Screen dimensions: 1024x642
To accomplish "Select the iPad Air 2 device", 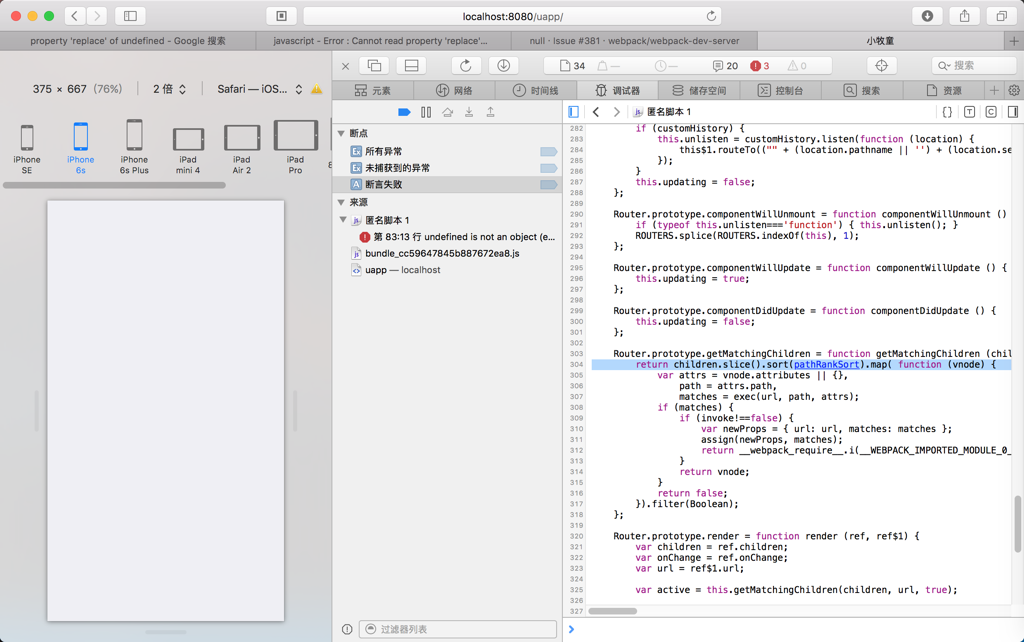I will 241,149.
